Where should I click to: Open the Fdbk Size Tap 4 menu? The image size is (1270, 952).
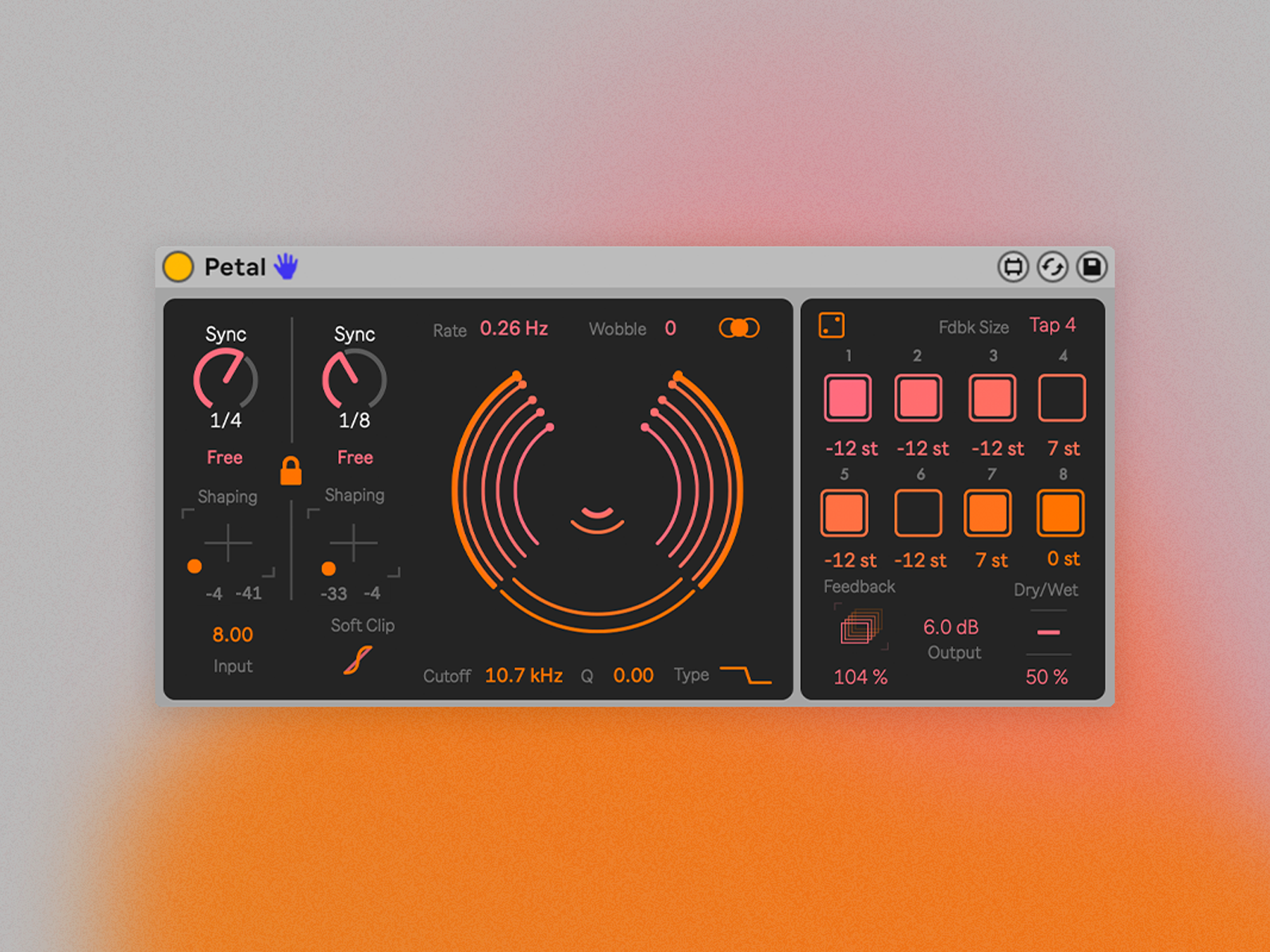tap(1052, 325)
